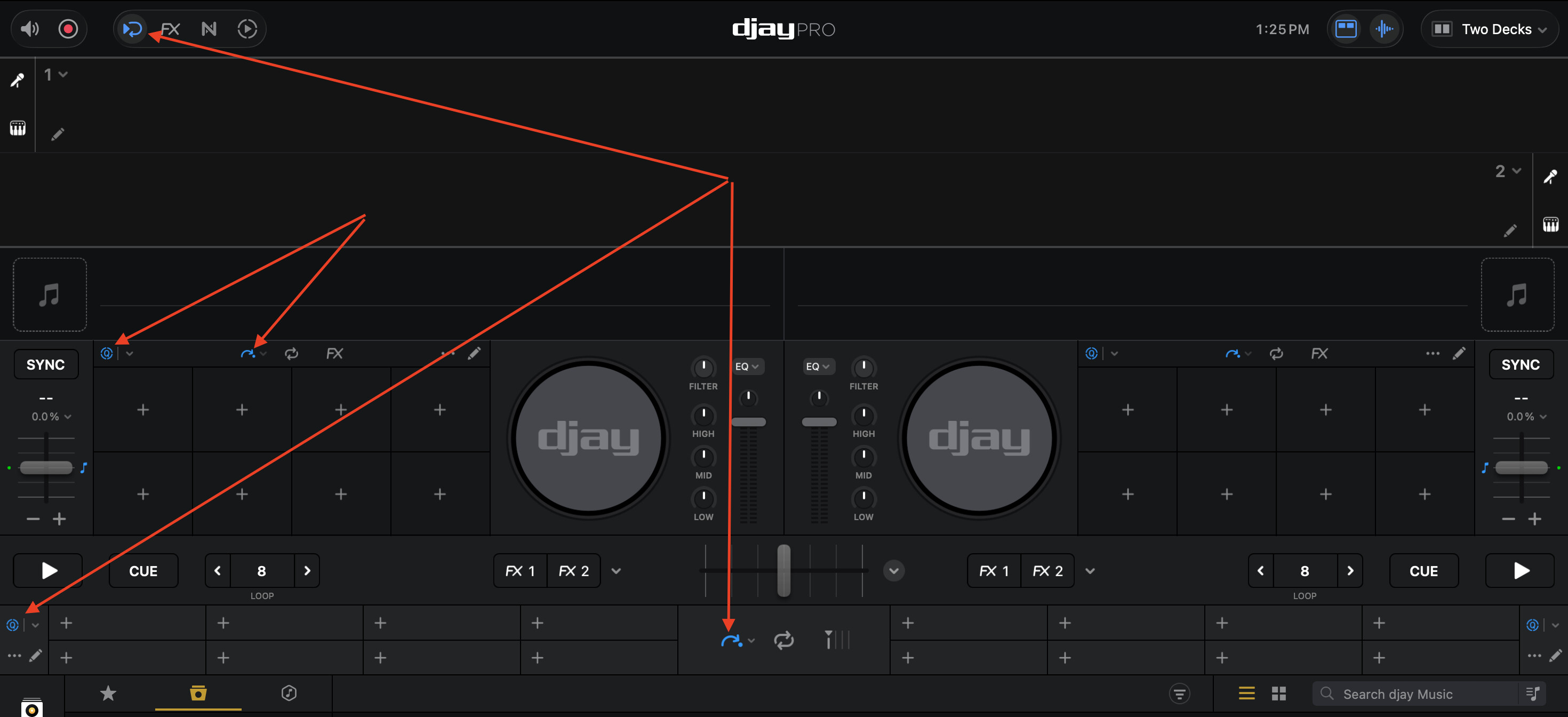
Task: Click the red record button
Action: (68, 29)
